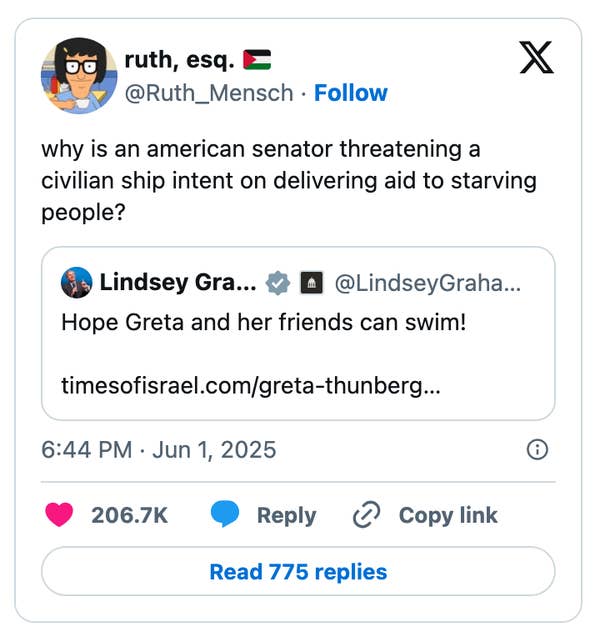Image resolution: width=600 pixels, height=642 pixels.
Task: Click the ruth, esq. display name
Action: pyautogui.click(x=179, y=60)
